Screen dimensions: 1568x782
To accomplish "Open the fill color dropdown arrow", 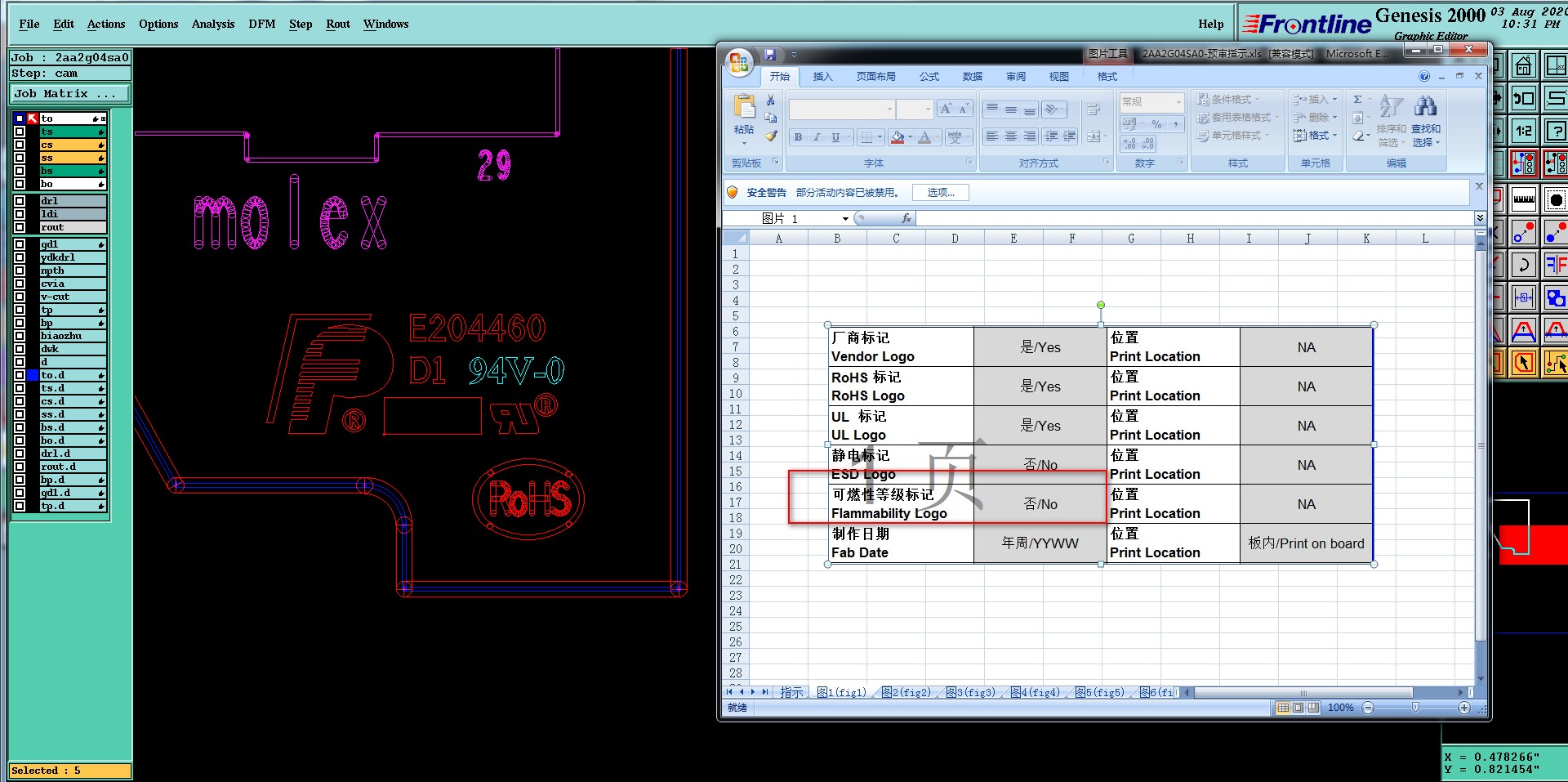I will click(x=910, y=137).
